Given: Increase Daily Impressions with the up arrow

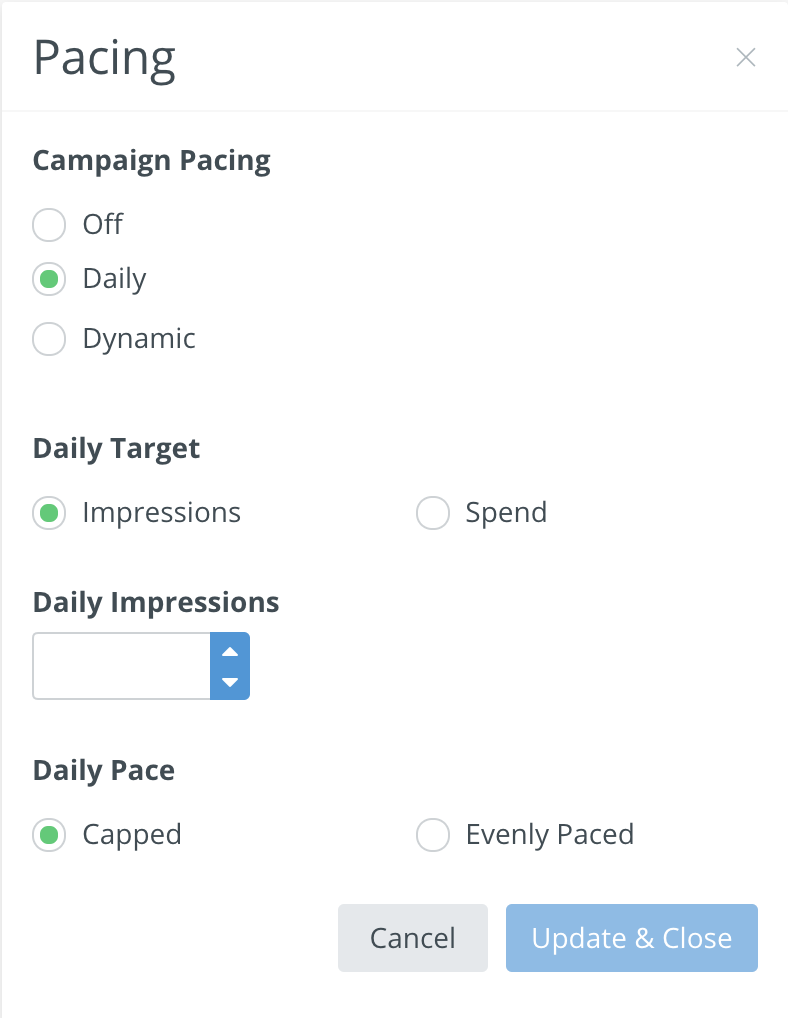Looking at the screenshot, I should point(230,651).
